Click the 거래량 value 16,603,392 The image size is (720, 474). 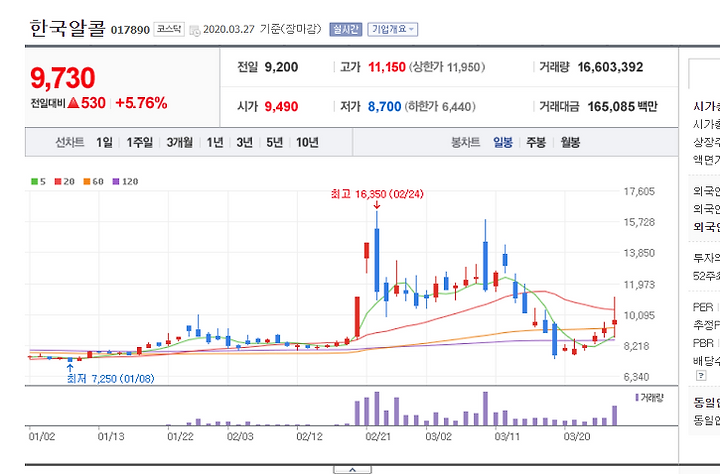610,67
